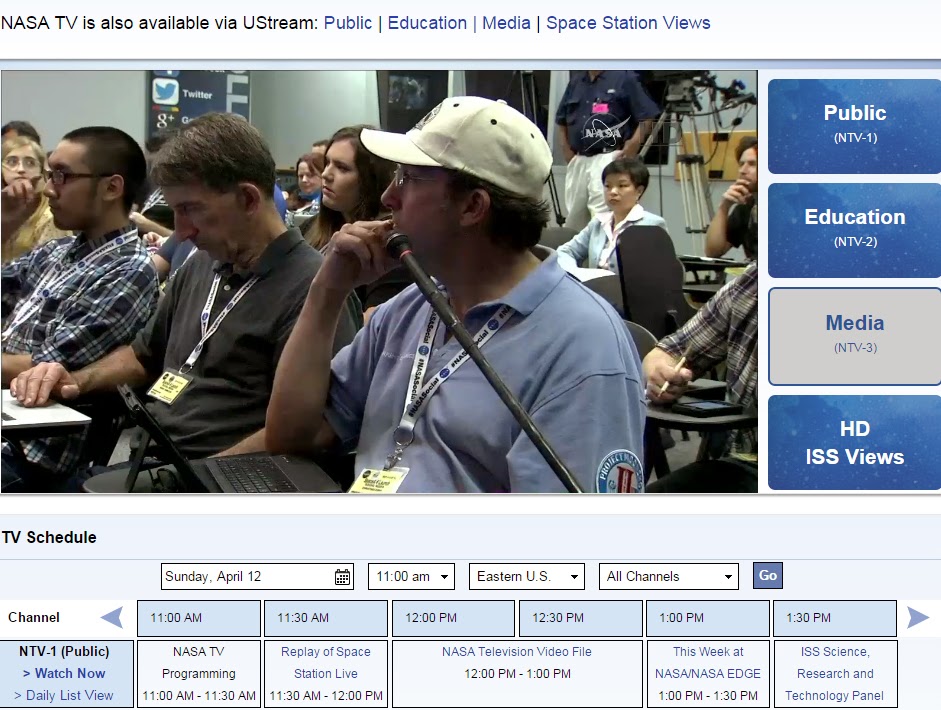
Task: Click the next time right arrow
Action: 918,618
